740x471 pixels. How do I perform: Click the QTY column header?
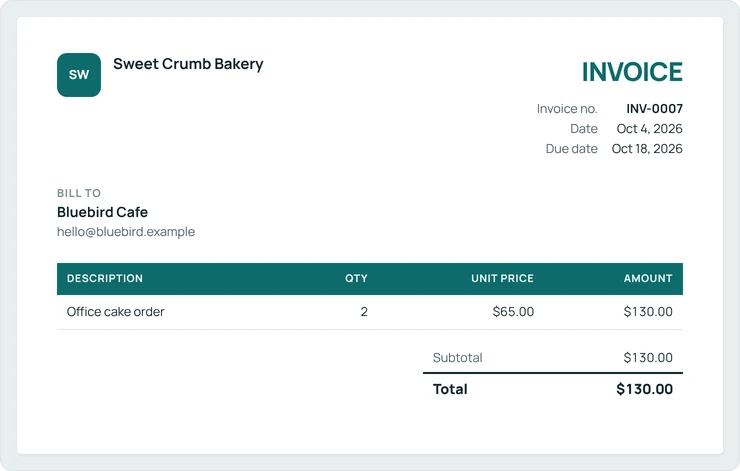pos(356,278)
